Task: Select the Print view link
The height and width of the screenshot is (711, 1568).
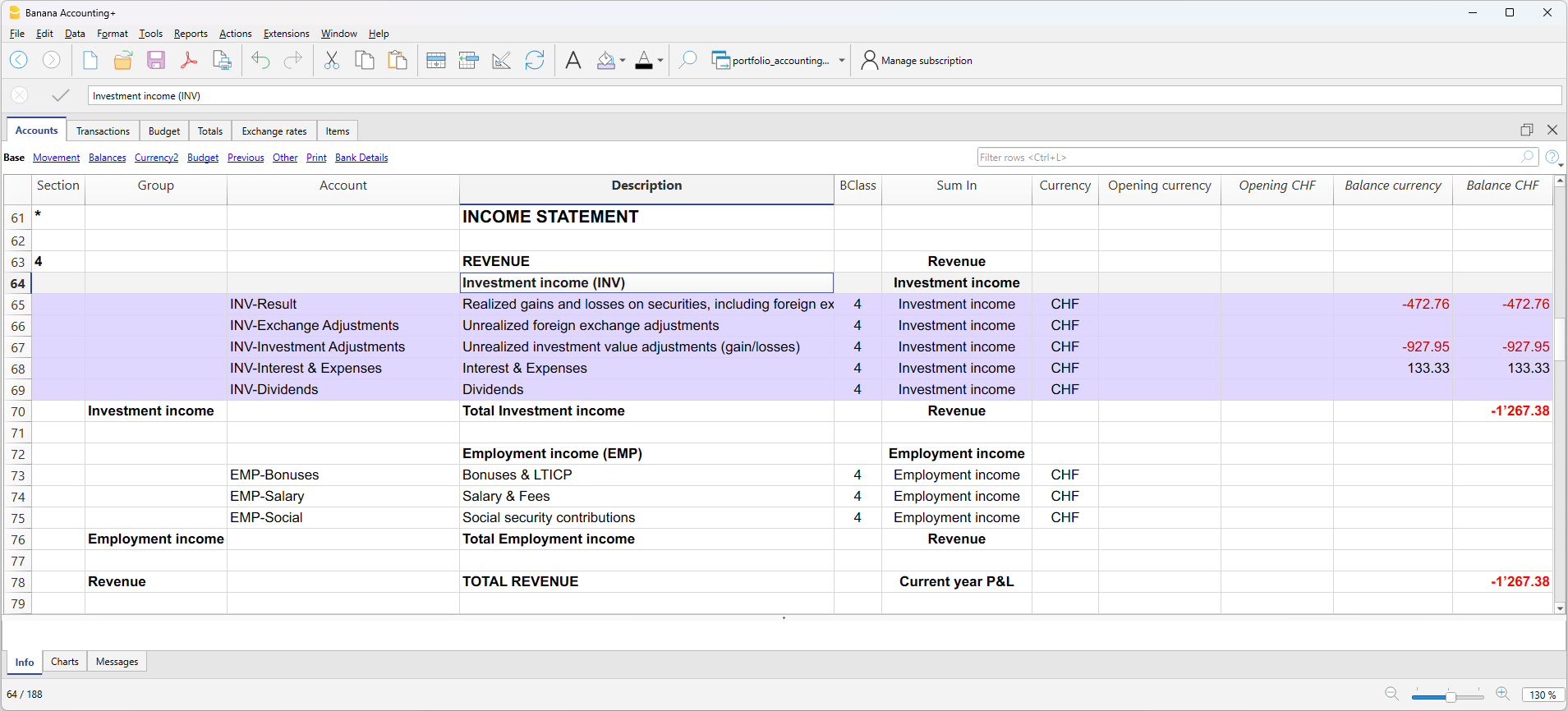Action: 316,158
